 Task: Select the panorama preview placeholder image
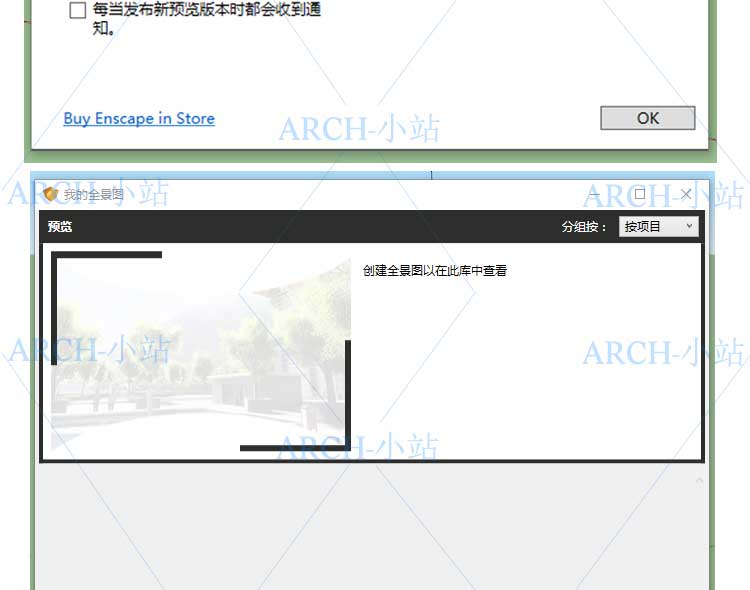(x=200, y=350)
